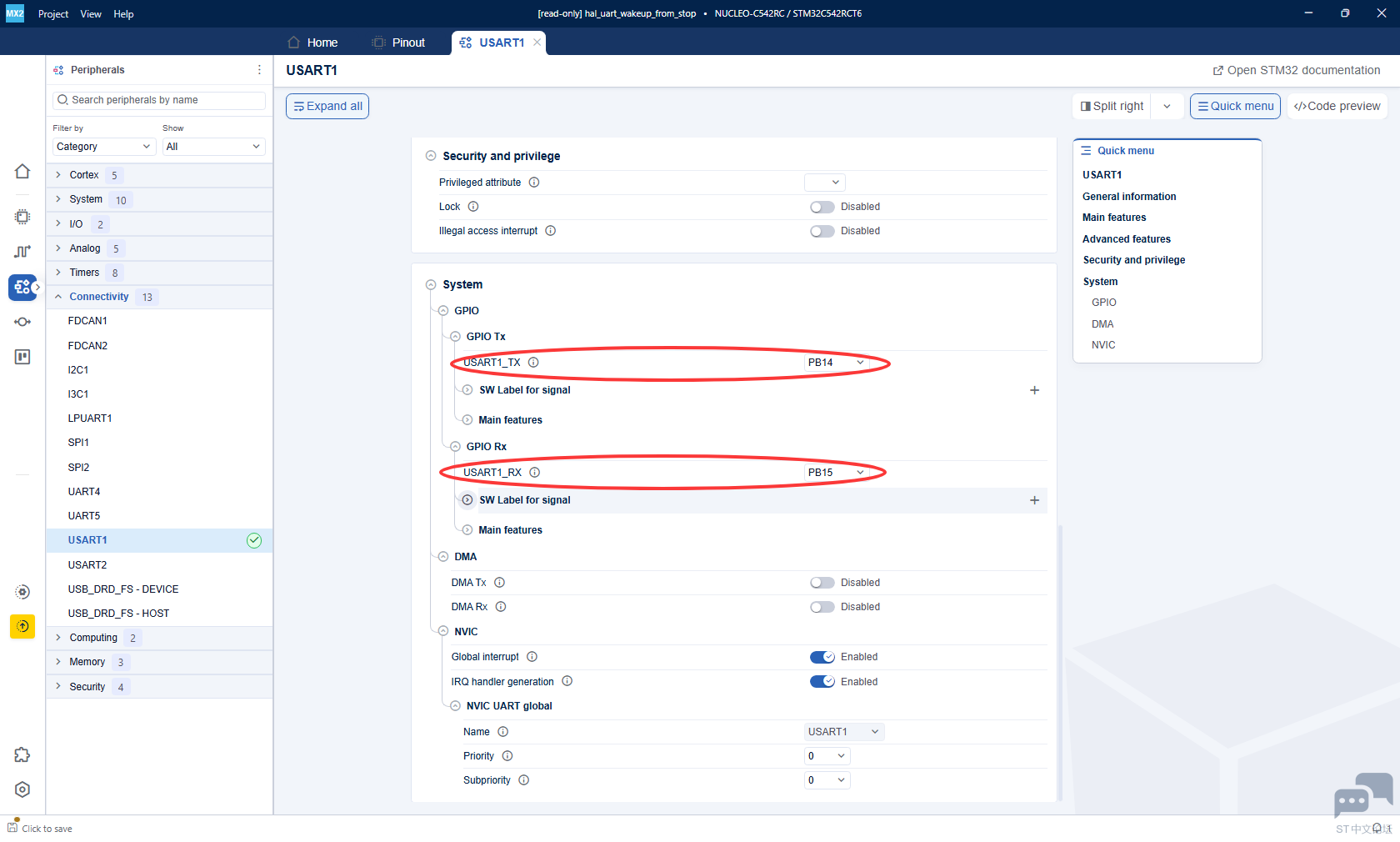Open the extensions puzzle icon
Viewport: 1400px width, 842px height.
click(x=22, y=754)
